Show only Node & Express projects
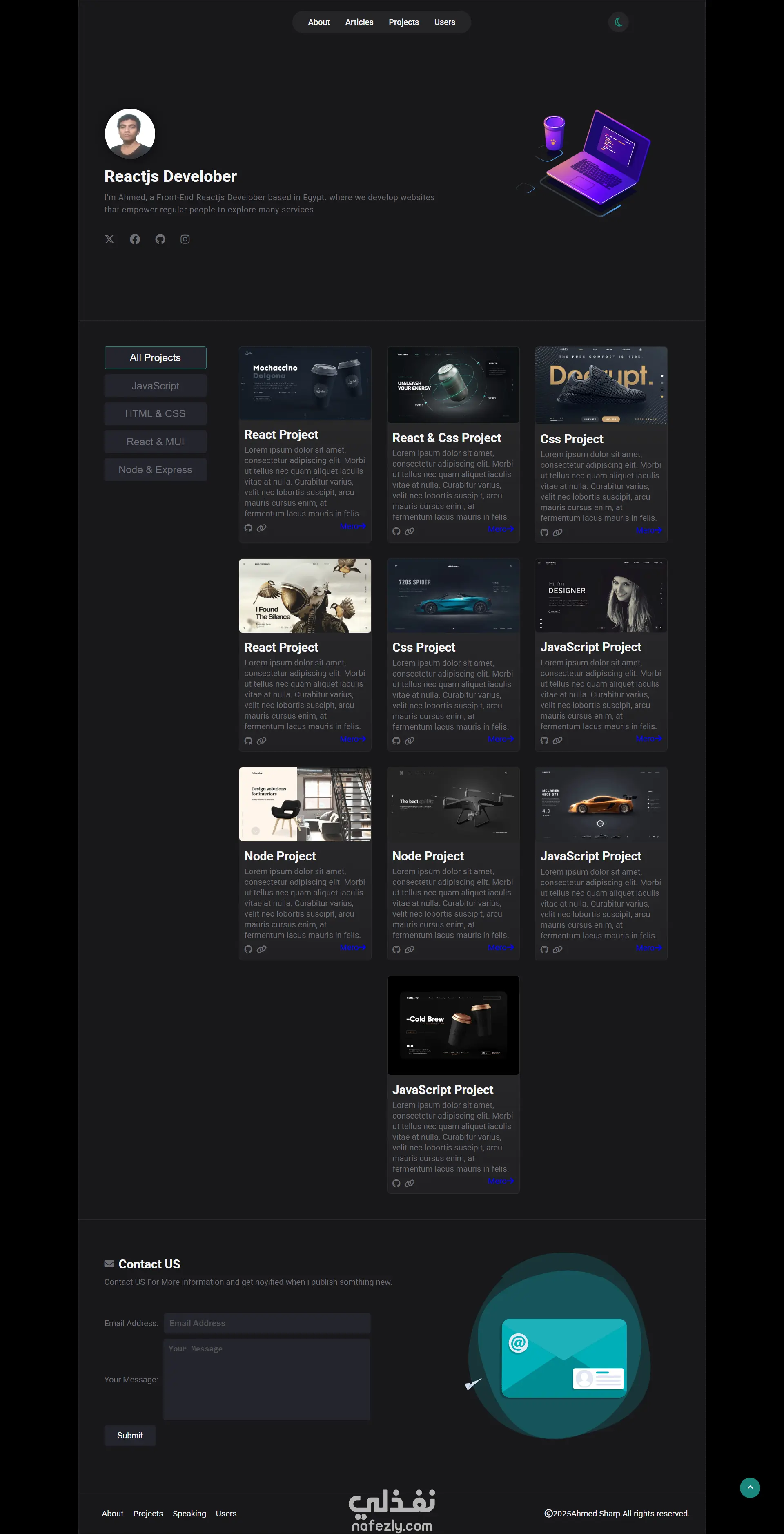Viewport: 784px width, 1534px height. 156,470
